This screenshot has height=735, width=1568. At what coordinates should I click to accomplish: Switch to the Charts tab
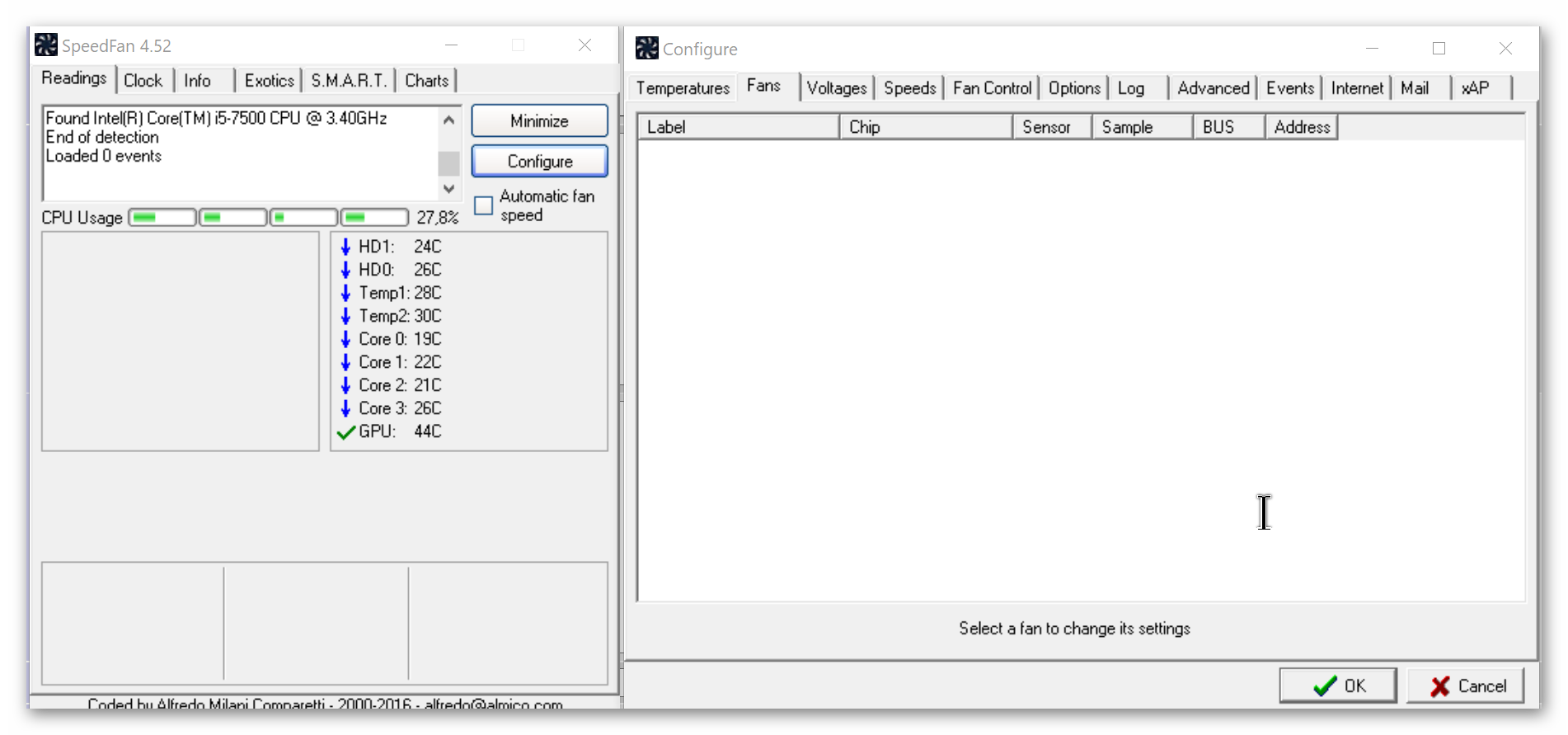coord(427,81)
